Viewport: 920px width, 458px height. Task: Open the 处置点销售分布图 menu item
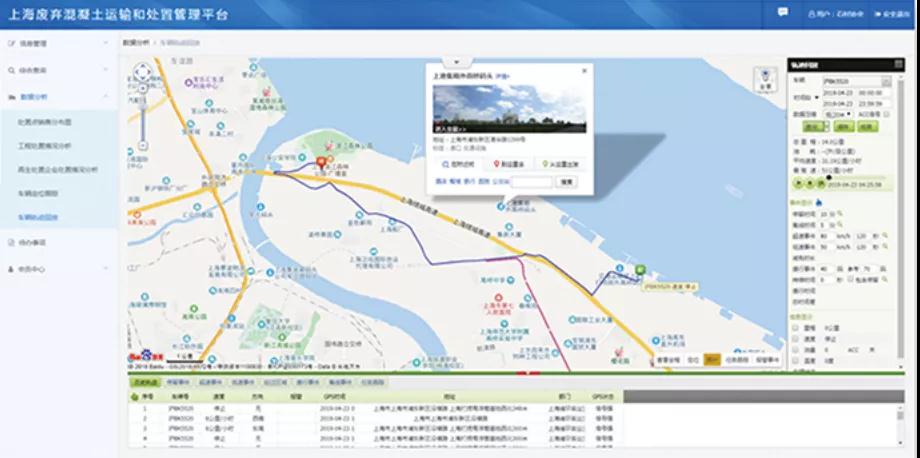[45, 121]
